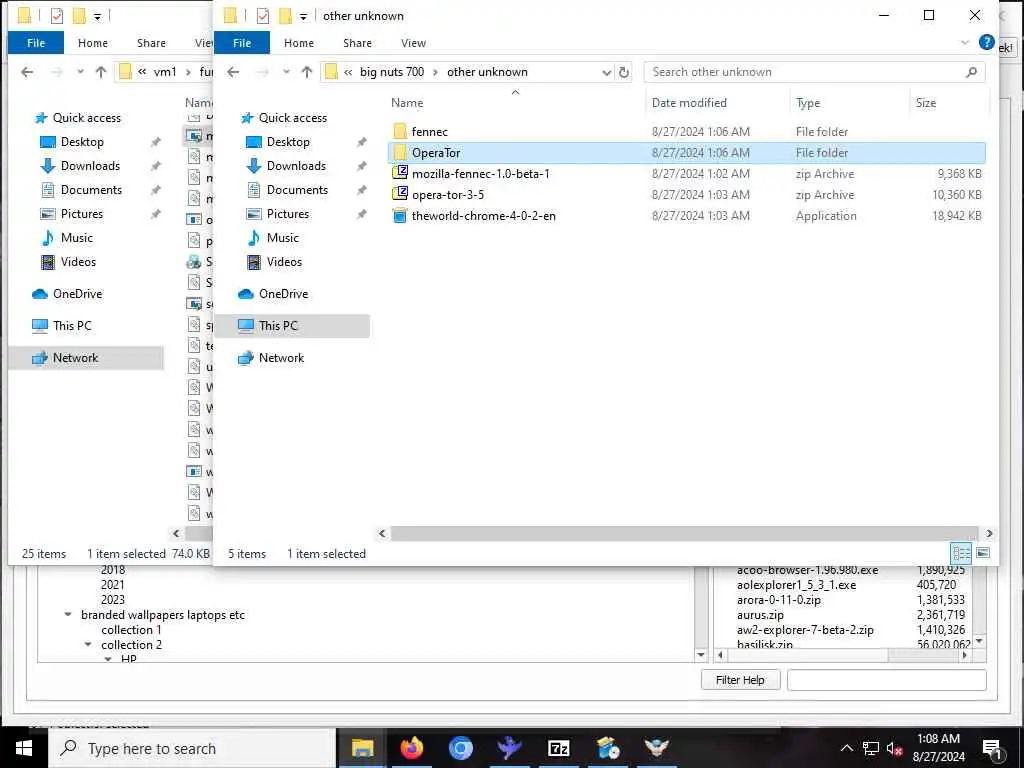Open the Chromium browser taskbar icon

[460, 748]
